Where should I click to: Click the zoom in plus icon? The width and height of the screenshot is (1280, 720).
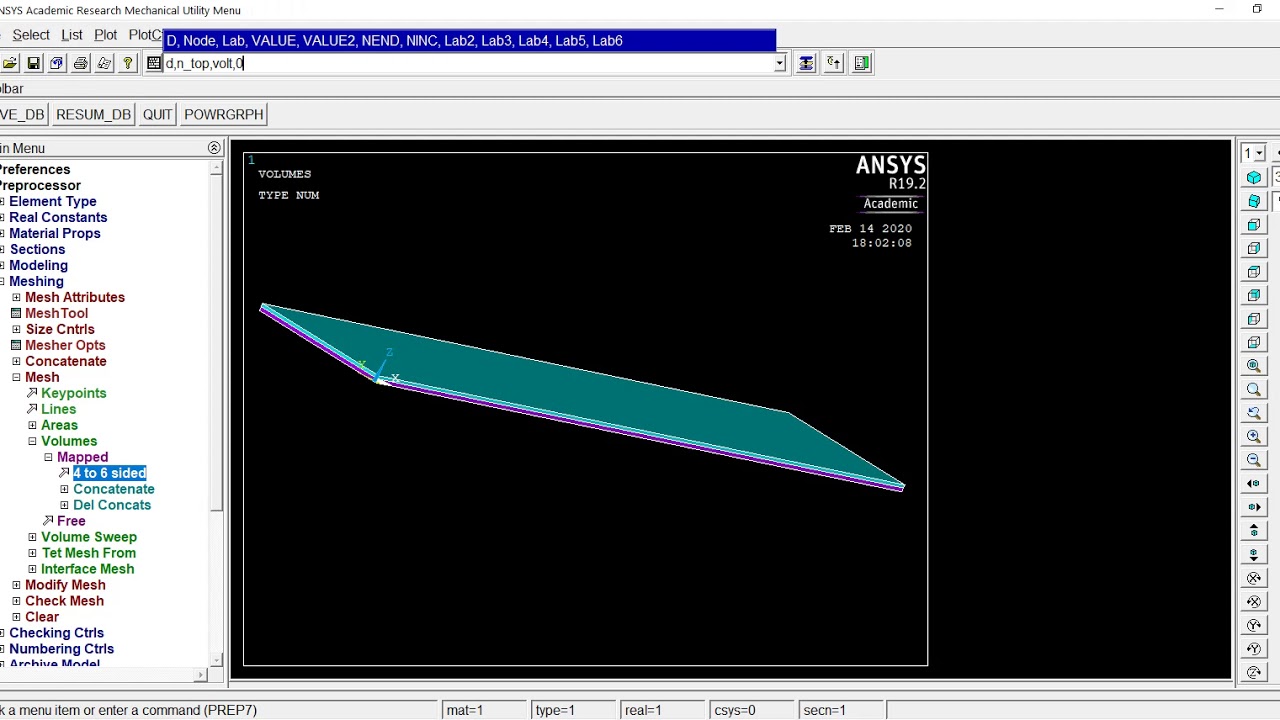tap(1254, 437)
